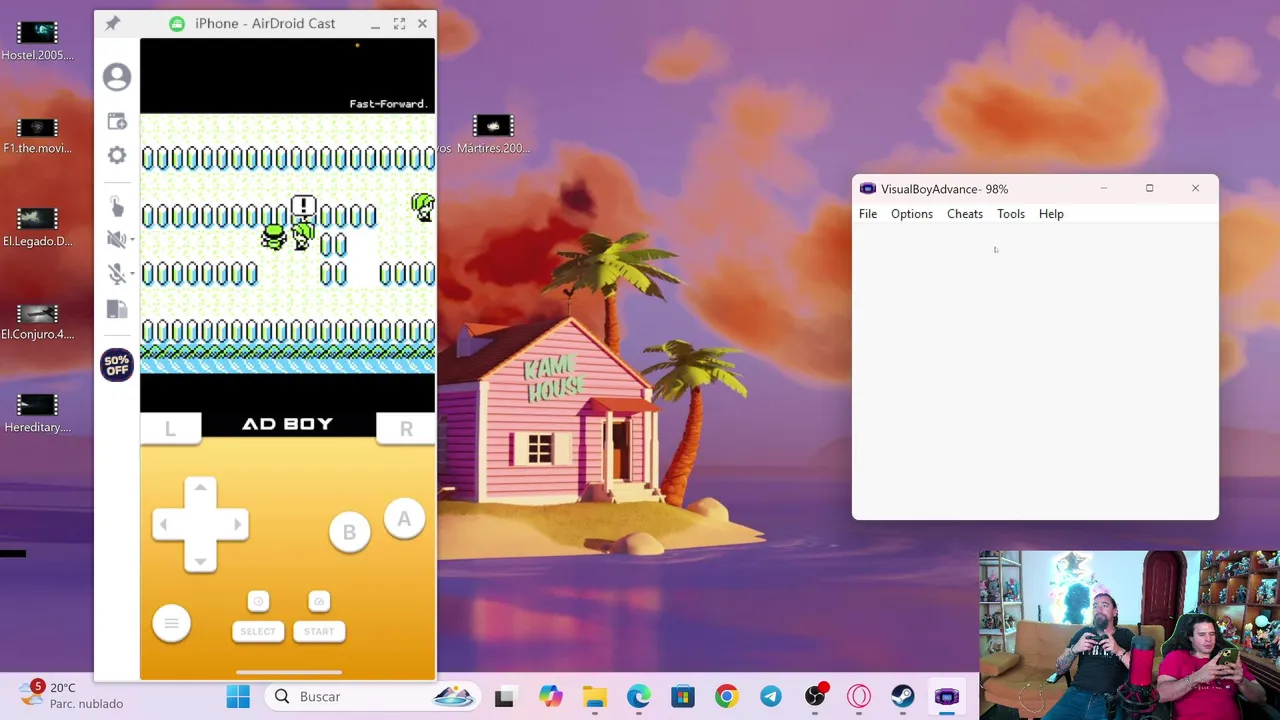Tap the SELECT button on emulator

coord(258,631)
